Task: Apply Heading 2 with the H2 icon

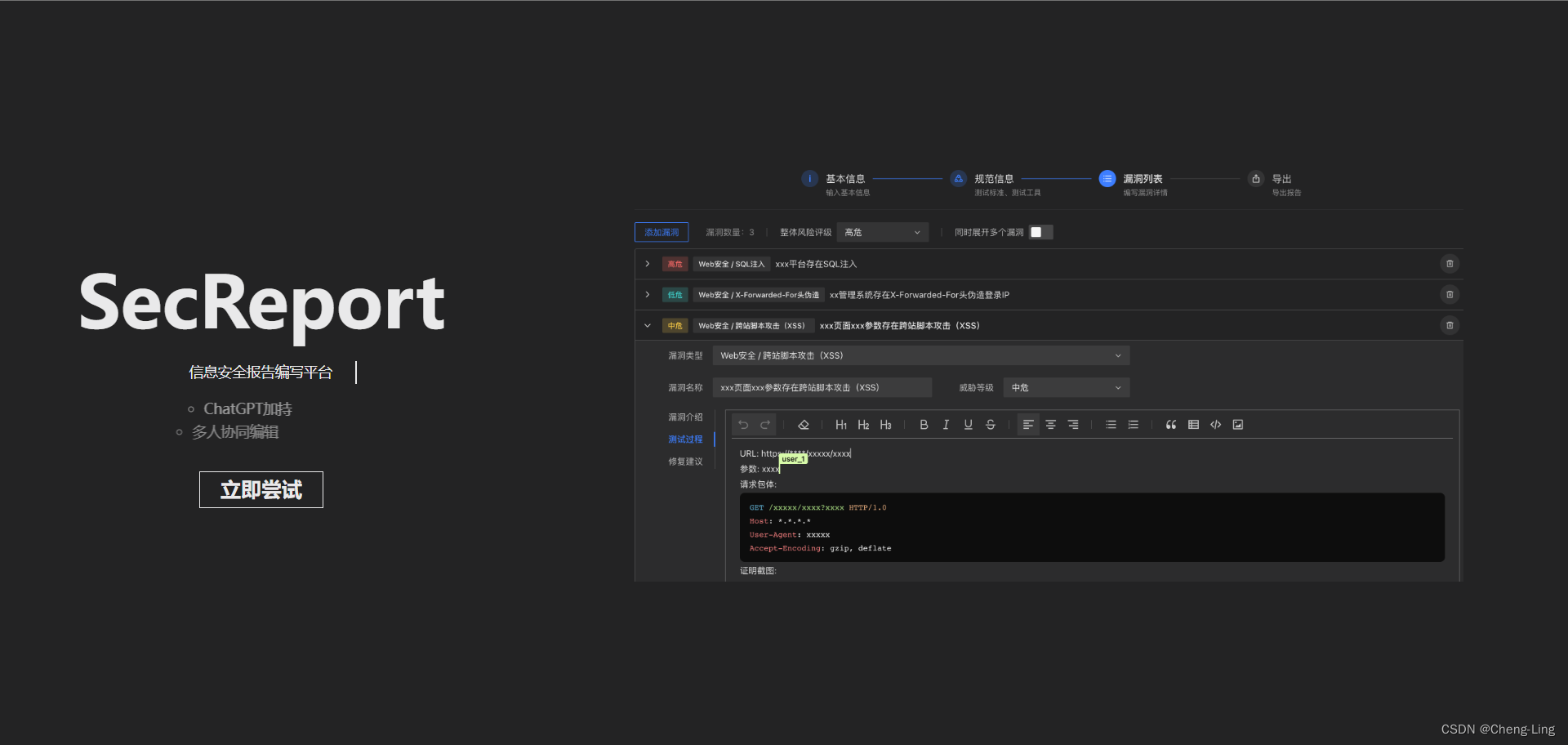Action: (x=863, y=425)
